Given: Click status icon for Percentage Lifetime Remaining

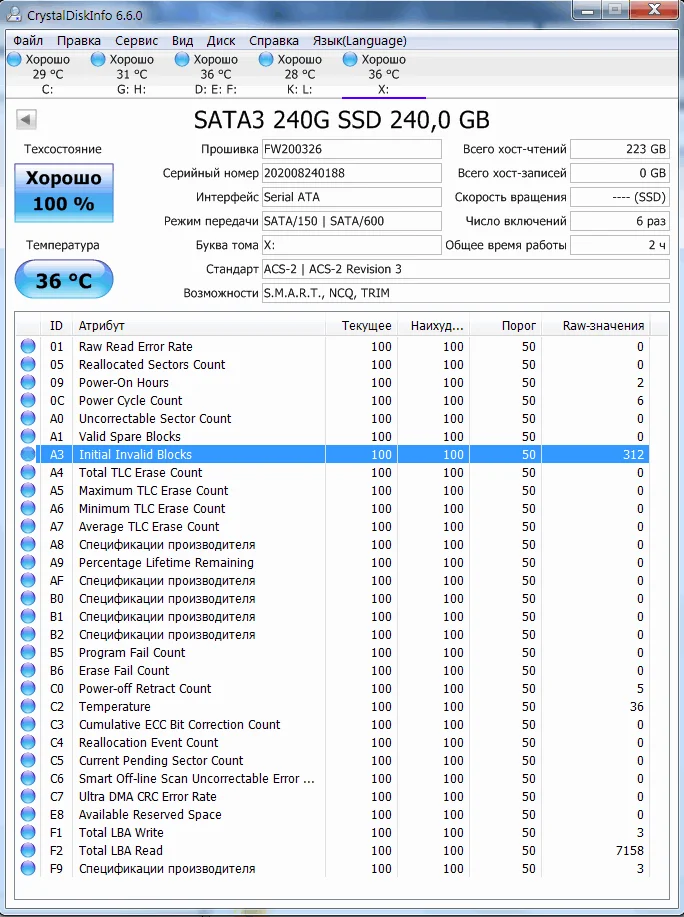Looking at the screenshot, I should pyautogui.click(x=28, y=563).
